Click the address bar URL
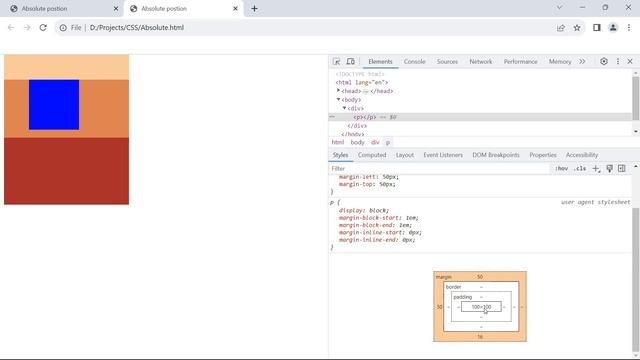Viewport: 640px width, 360px height. [x=137, y=28]
